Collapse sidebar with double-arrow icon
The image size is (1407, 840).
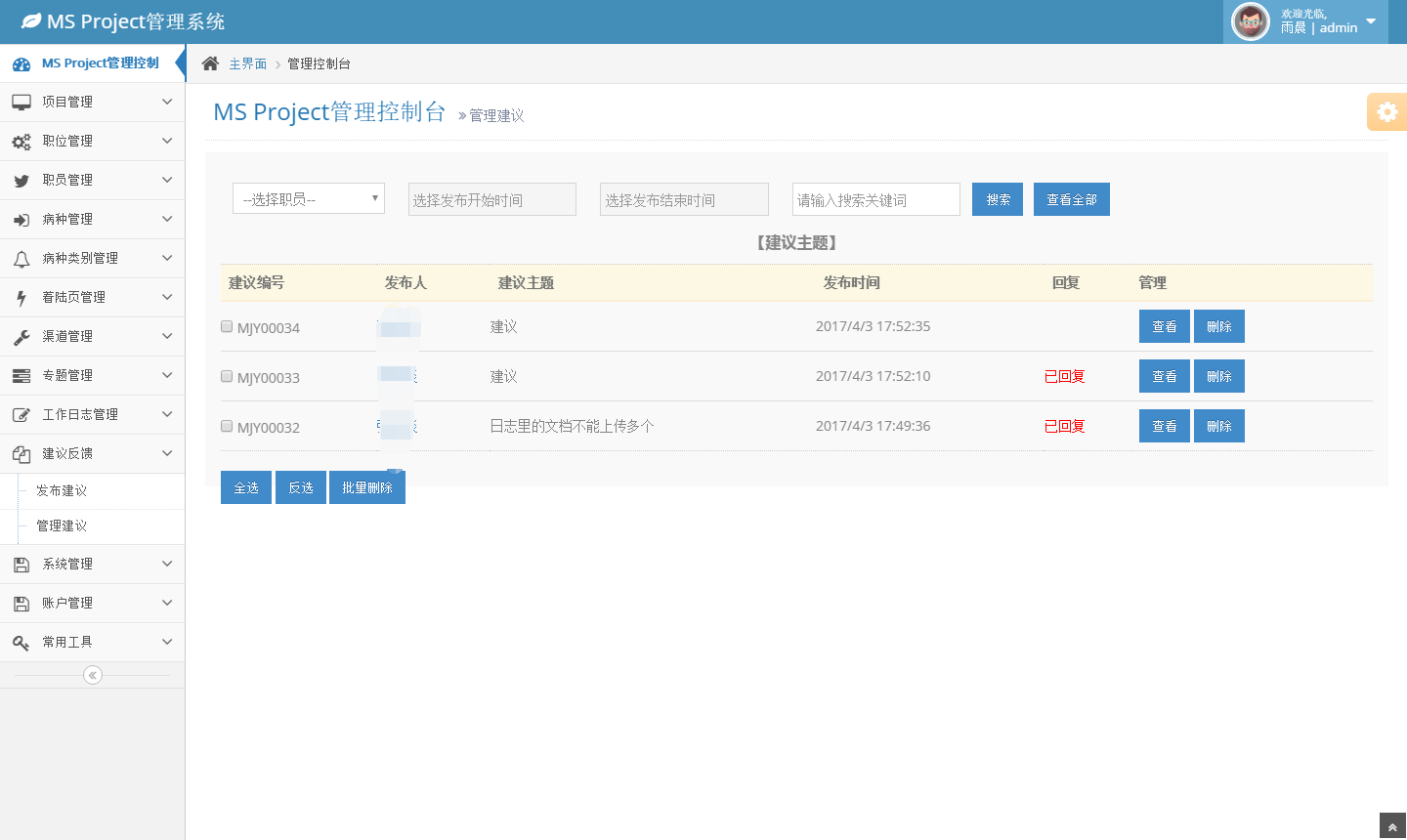[x=93, y=675]
